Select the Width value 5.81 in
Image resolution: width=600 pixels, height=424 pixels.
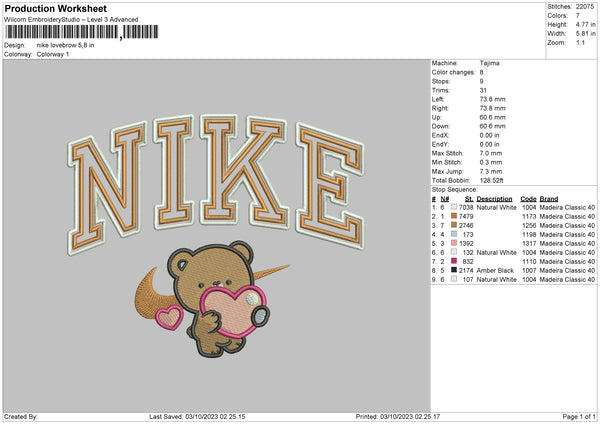click(585, 34)
